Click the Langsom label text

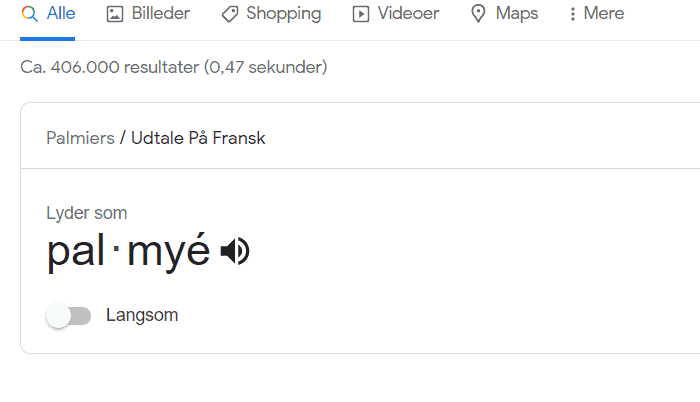(142, 315)
